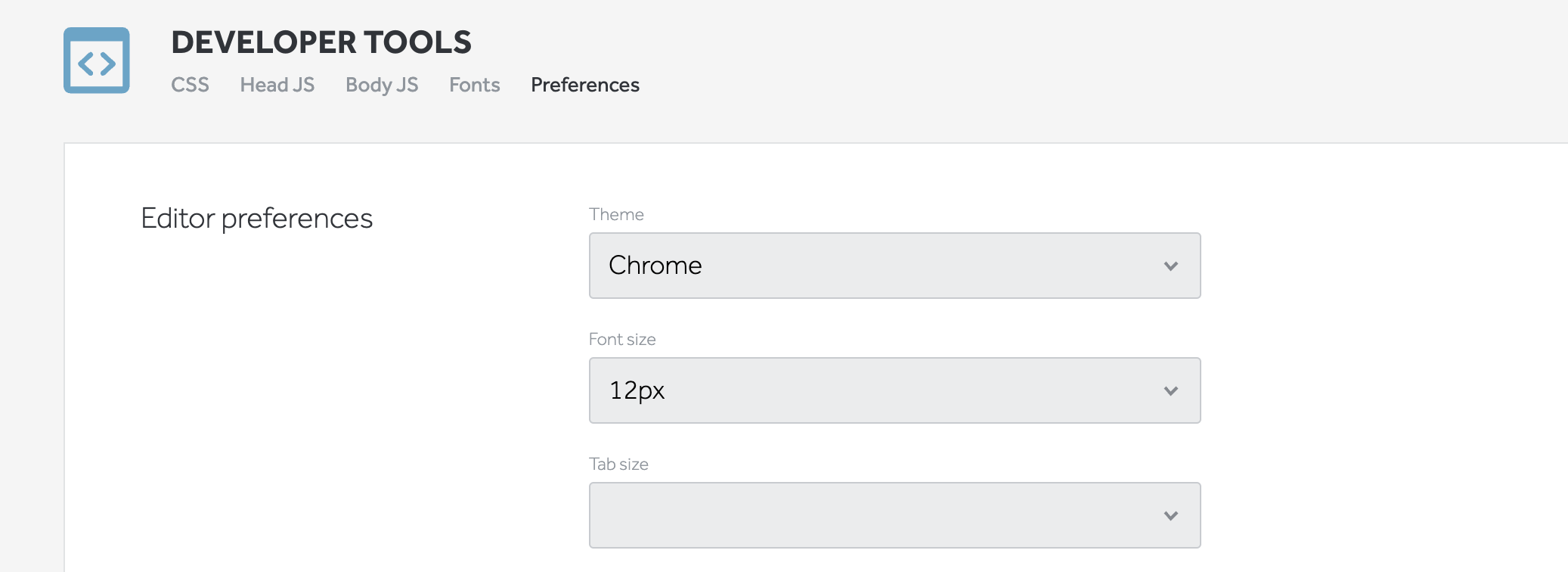Open the empty Tab size dropdown
The height and width of the screenshot is (572, 1568).
894,515
